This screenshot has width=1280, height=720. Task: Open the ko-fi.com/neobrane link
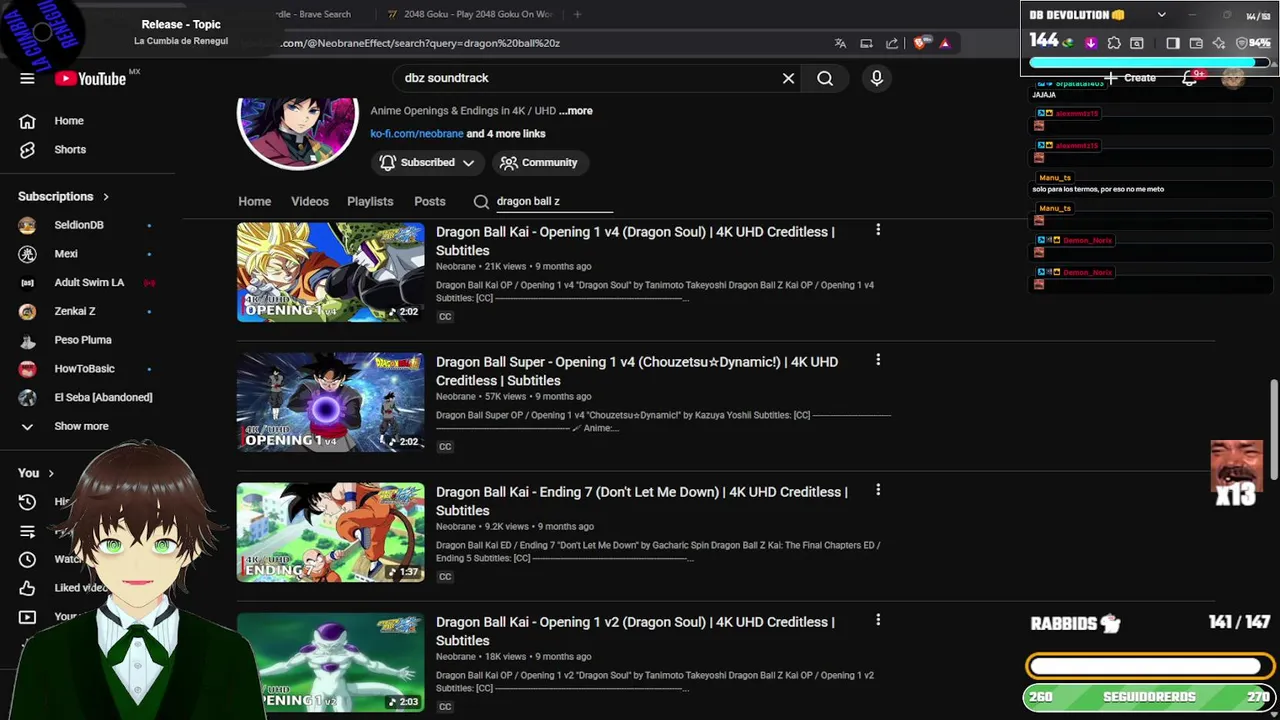(x=417, y=134)
